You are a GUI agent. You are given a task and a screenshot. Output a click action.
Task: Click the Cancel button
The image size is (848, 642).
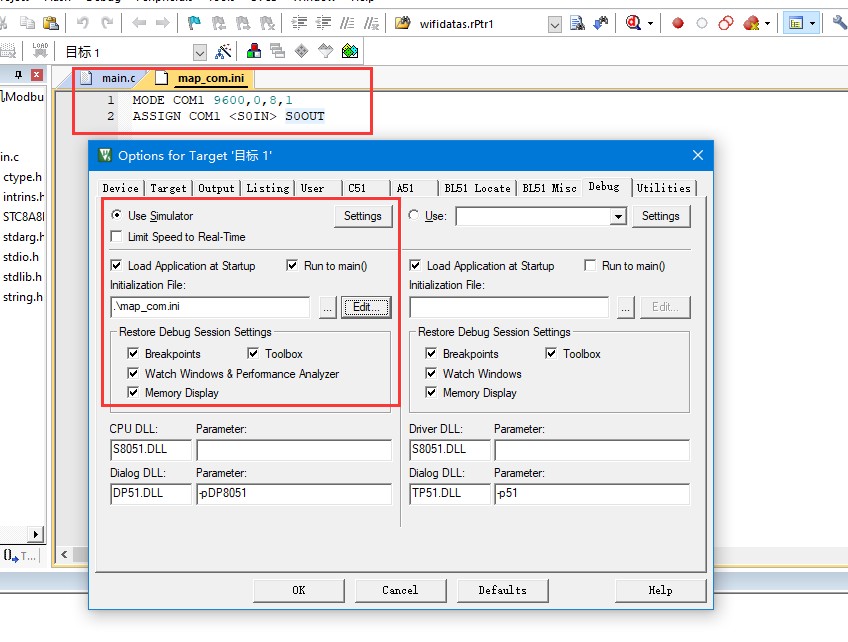click(400, 590)
